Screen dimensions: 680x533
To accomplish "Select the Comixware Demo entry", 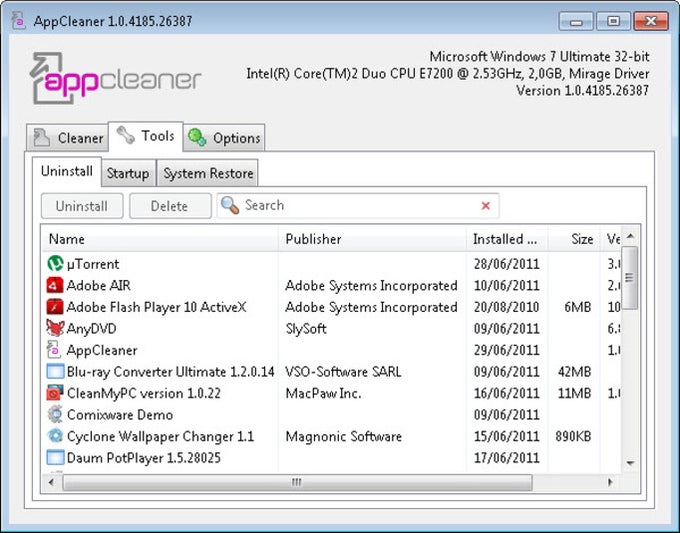I will point(120,415).
